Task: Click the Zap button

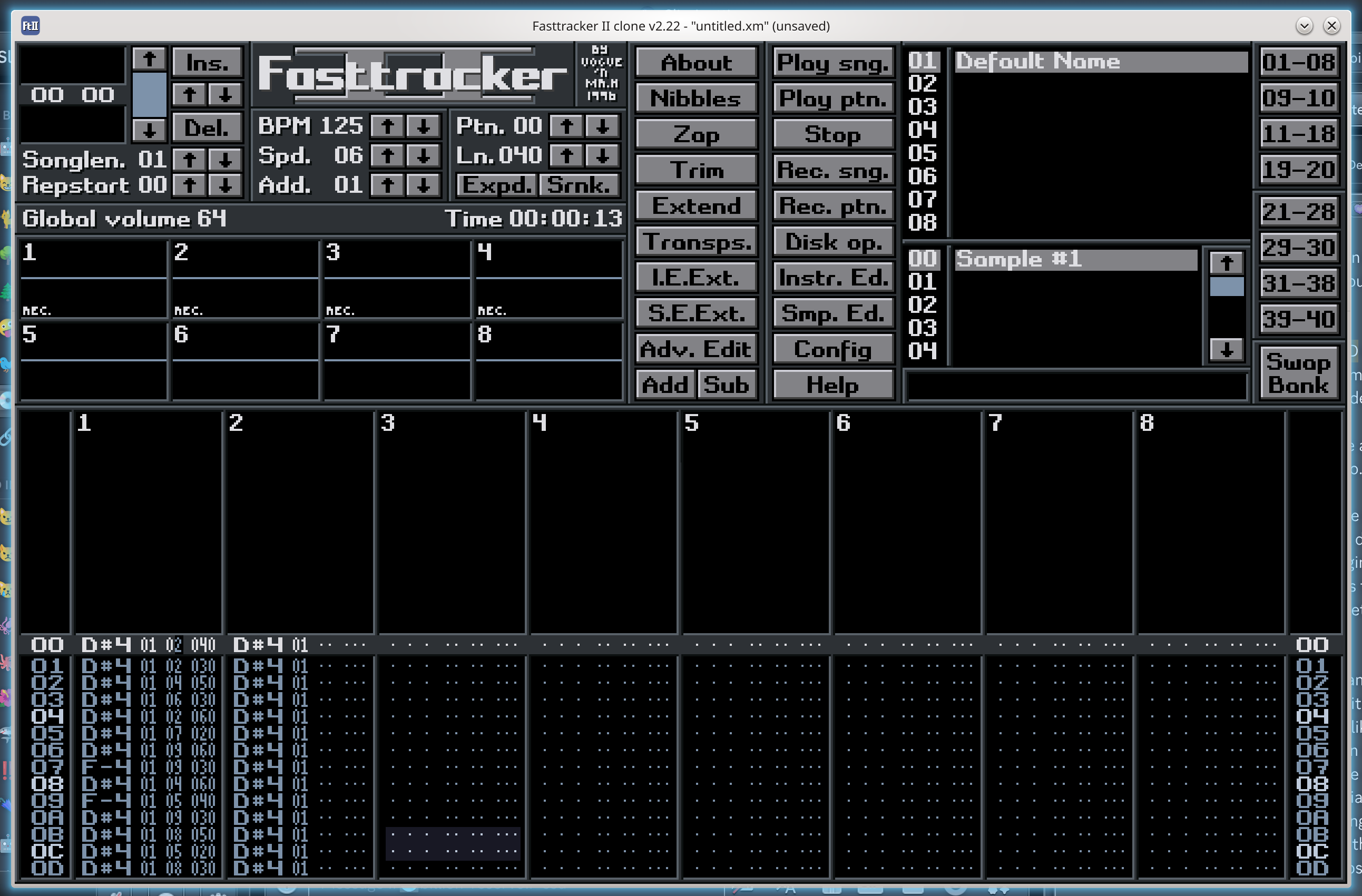Action: [x=697, y=134]
